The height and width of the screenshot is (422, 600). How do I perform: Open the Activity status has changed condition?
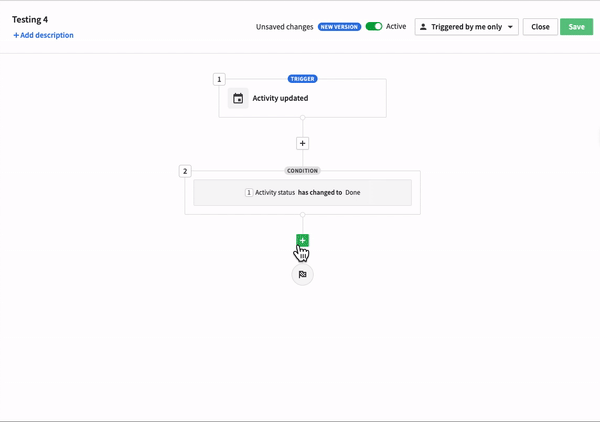pyautogui.click(x=302, y=192)
